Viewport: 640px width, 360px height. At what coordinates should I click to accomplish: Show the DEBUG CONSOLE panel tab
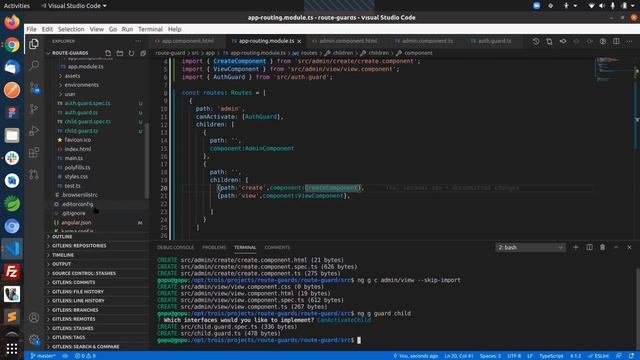(176, 247)
